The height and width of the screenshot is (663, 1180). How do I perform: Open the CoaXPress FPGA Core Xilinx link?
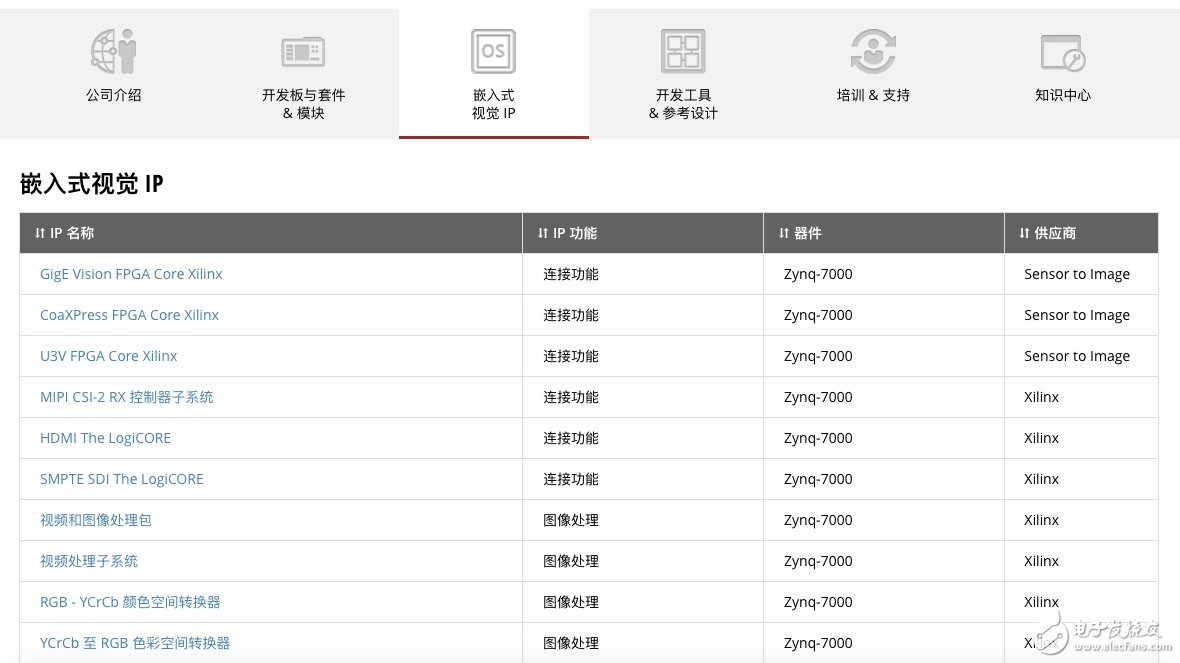pyautogui.click(x=129, y=315)
